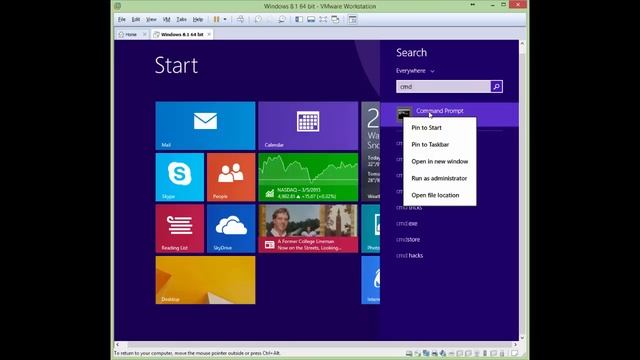Screen dimensions: 640x360
Task: Open the power options arrow beside pause
Action: 225,19
